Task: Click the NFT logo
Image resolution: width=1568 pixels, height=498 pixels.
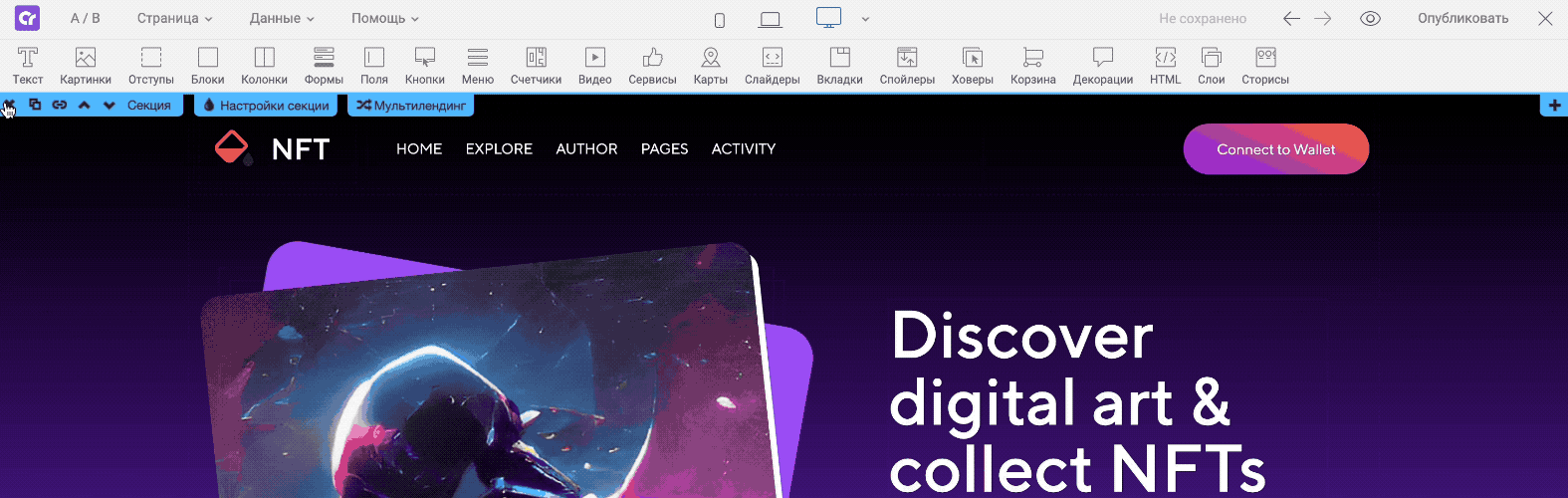Action: [x=272, y=148]
